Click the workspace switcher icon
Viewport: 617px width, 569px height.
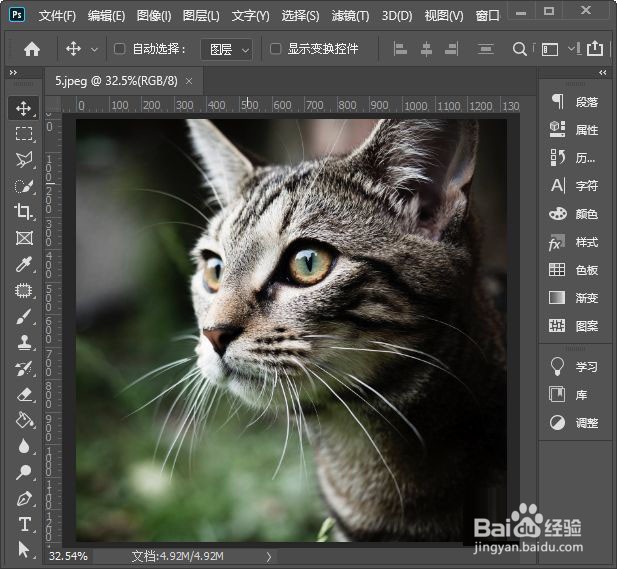[x=550, y=50]
